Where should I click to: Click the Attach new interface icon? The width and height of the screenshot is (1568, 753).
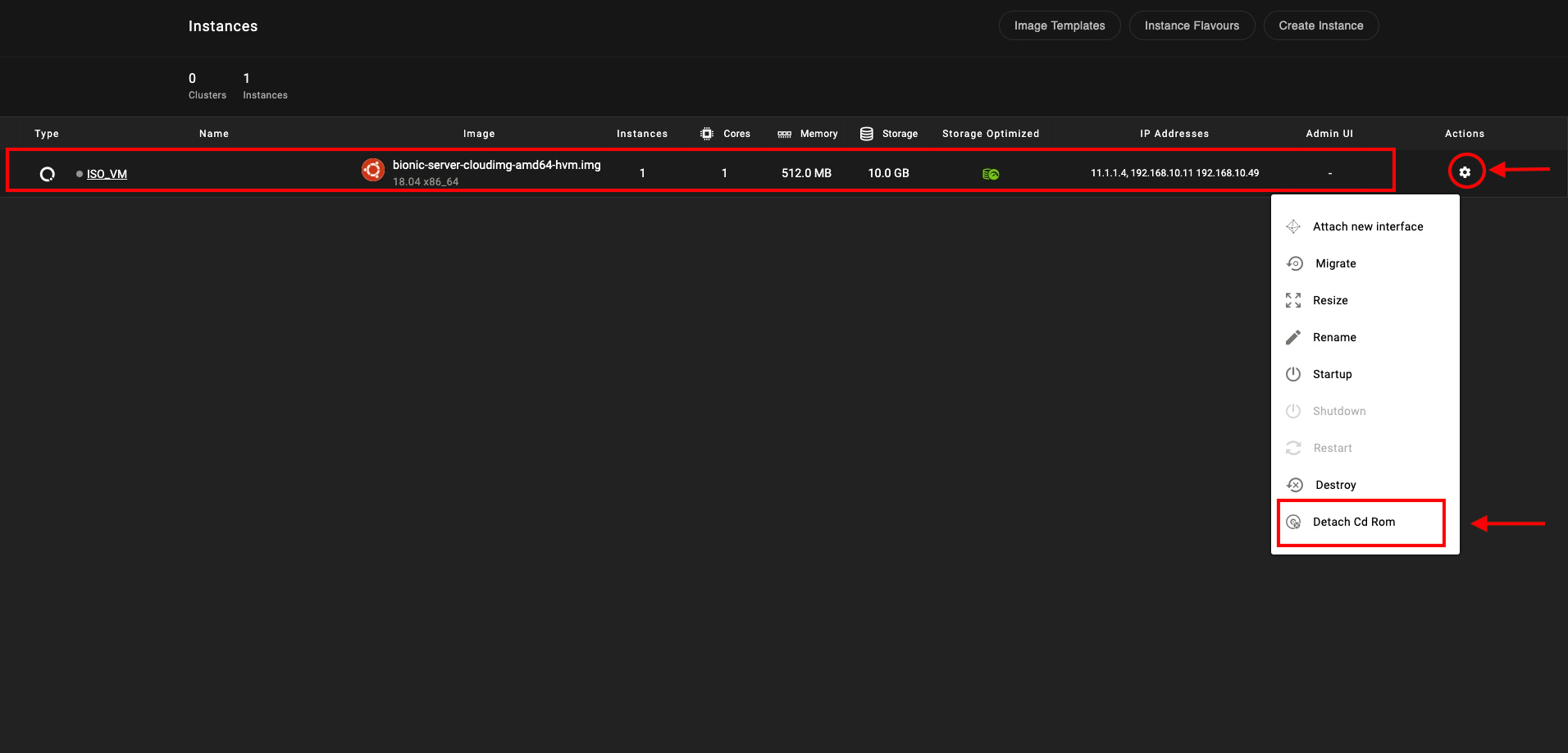pyautogui.click(x=1293, y=226)
